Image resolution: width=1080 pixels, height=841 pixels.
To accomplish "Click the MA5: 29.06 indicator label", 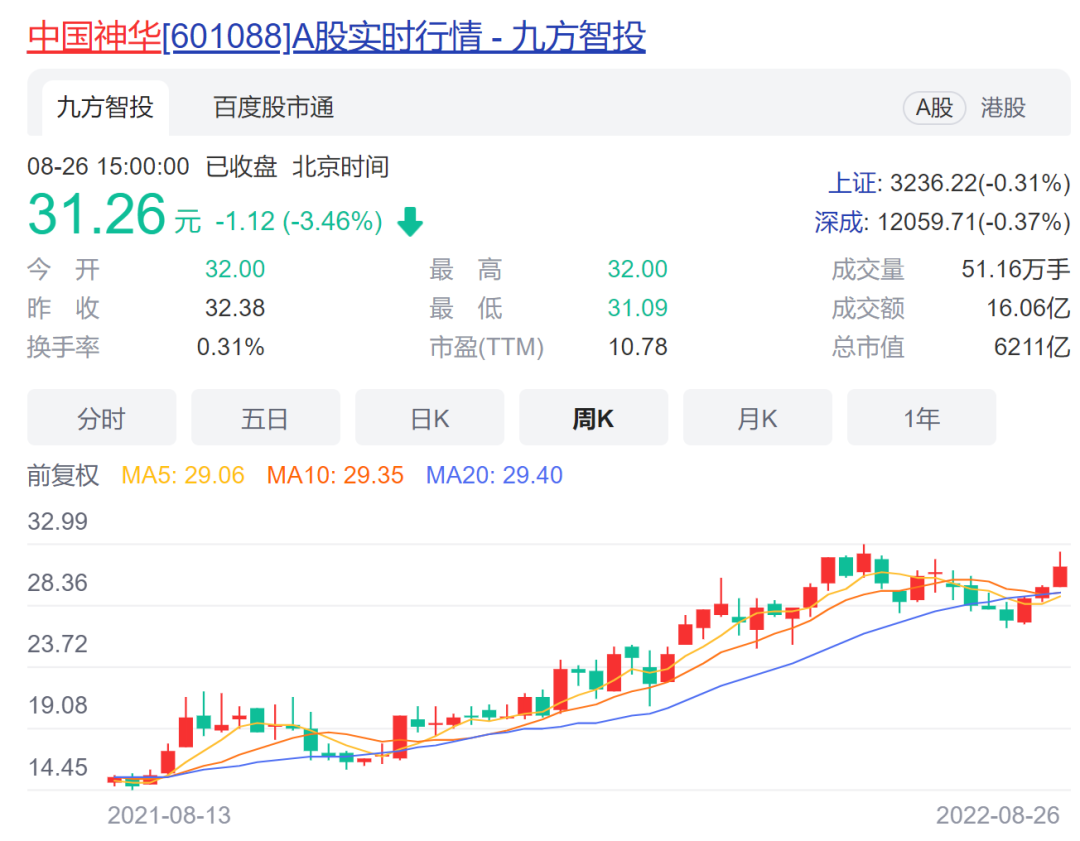I will point(183,475).
